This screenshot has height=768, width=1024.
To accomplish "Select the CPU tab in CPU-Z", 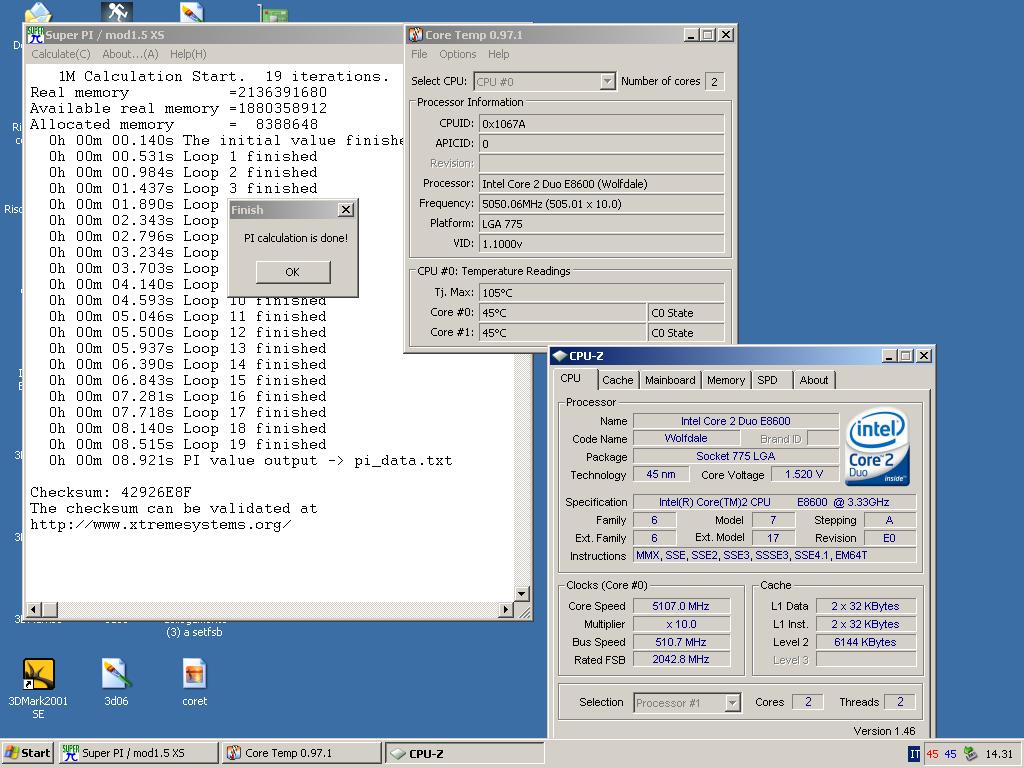I will 575,379.
